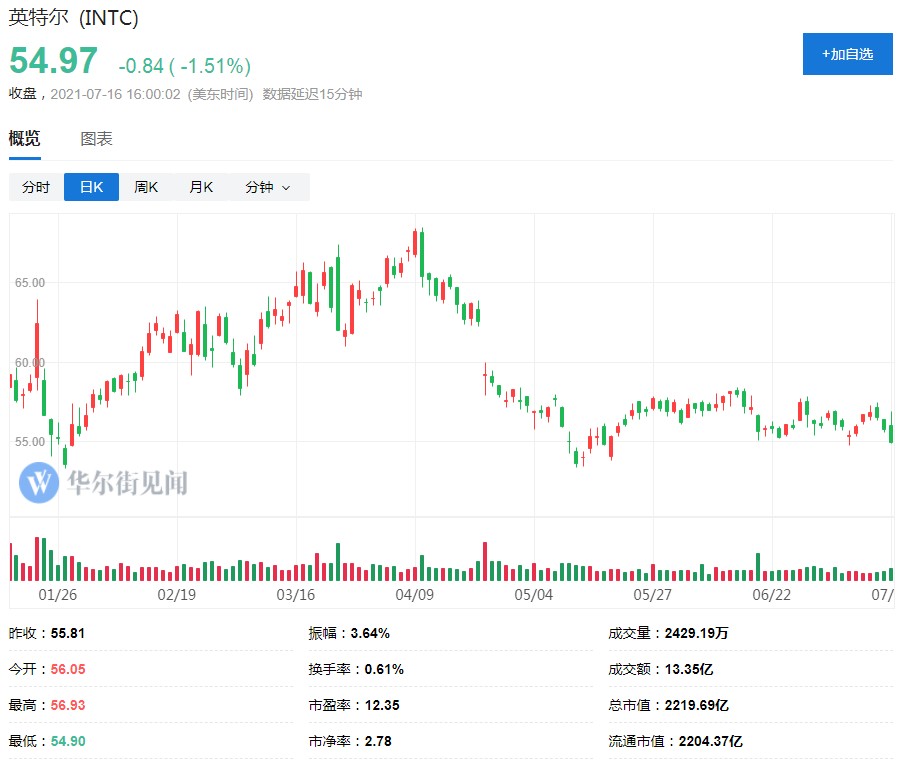Click the 最高 value 56.93
Image resolution: width=901 pixels, height=762 pixels.
pyautogui.click(x=68, y=705)
